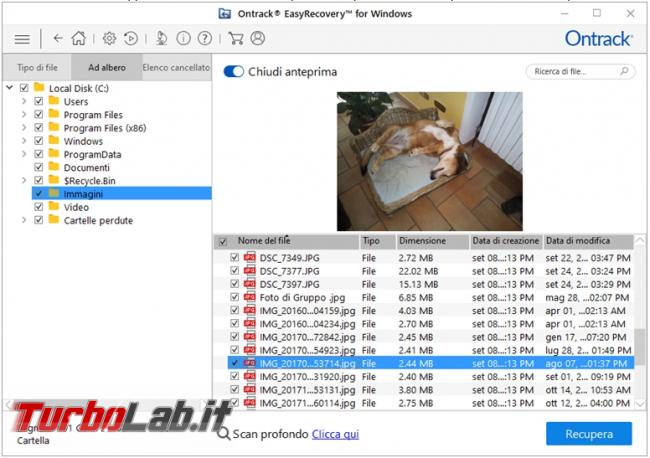Toggle the Chiudi anteprima switch
This screenshot has width=650, height=458.
click(233, 72)
